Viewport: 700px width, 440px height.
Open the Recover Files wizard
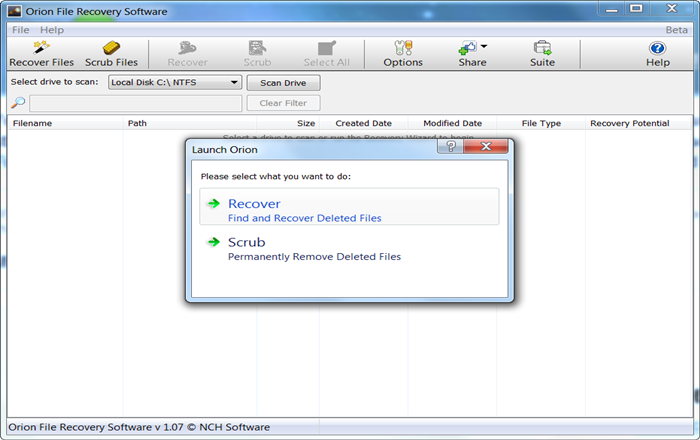[x=42, y=54]
